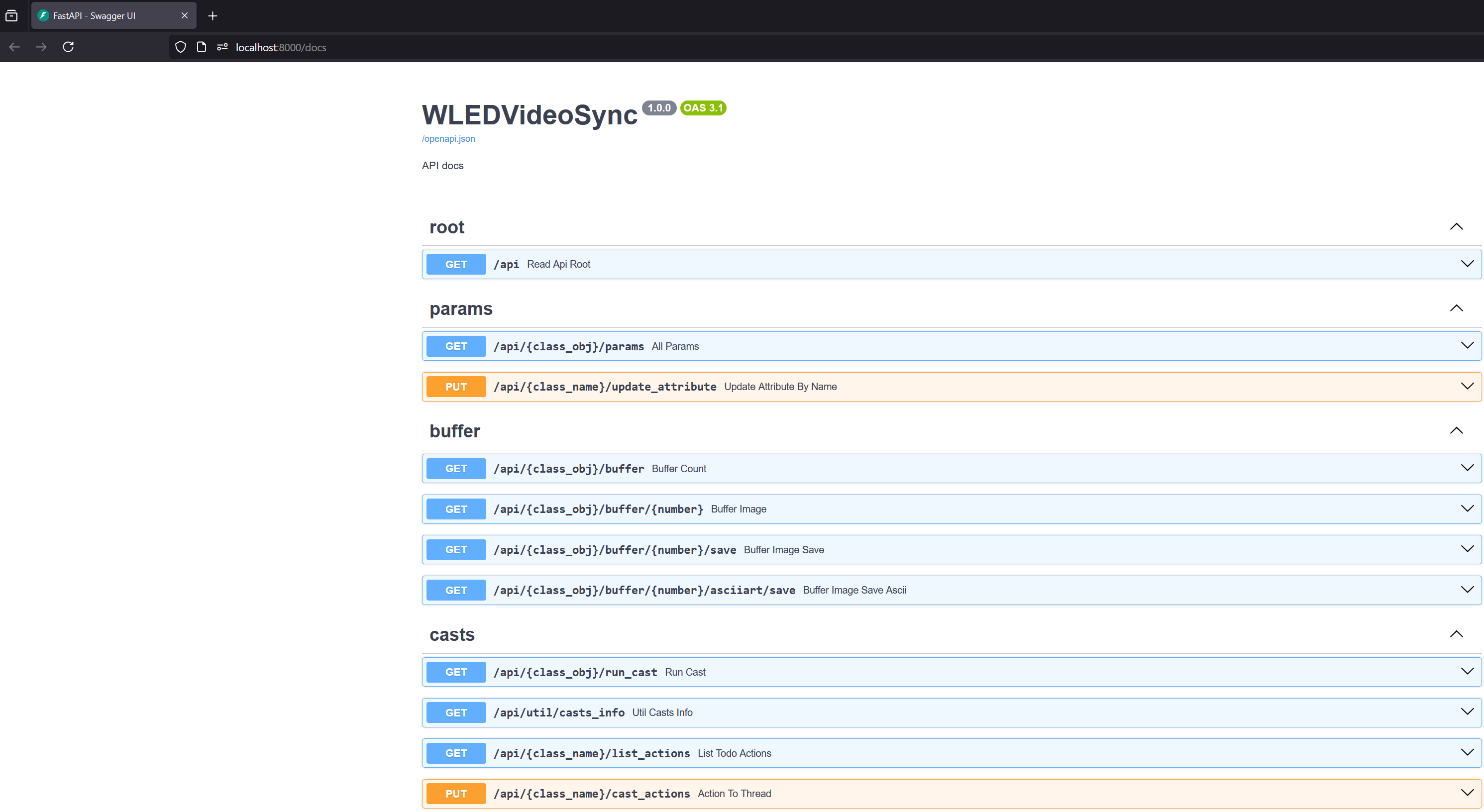The image size is (1484, 812).
Task: Open site permissions icon in address bar
Action: pyautogui.click(x=222, y=47)
